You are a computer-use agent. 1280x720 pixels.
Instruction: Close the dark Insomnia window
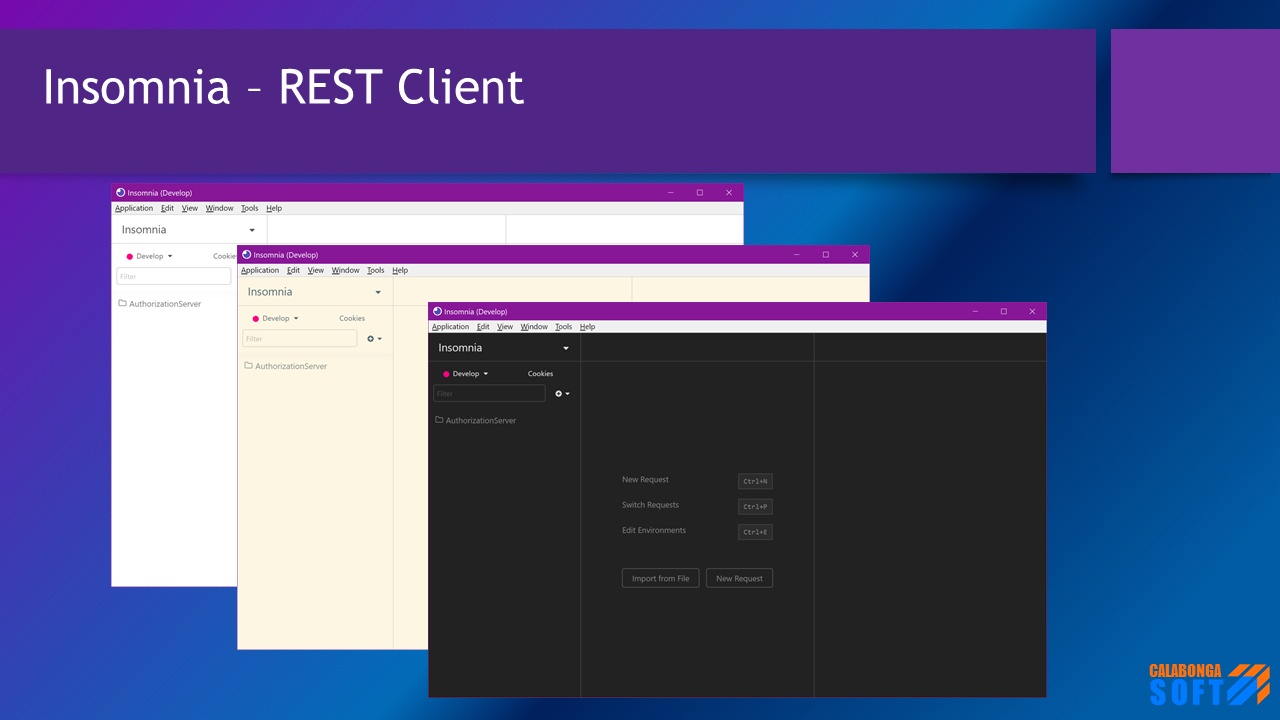1032,311
